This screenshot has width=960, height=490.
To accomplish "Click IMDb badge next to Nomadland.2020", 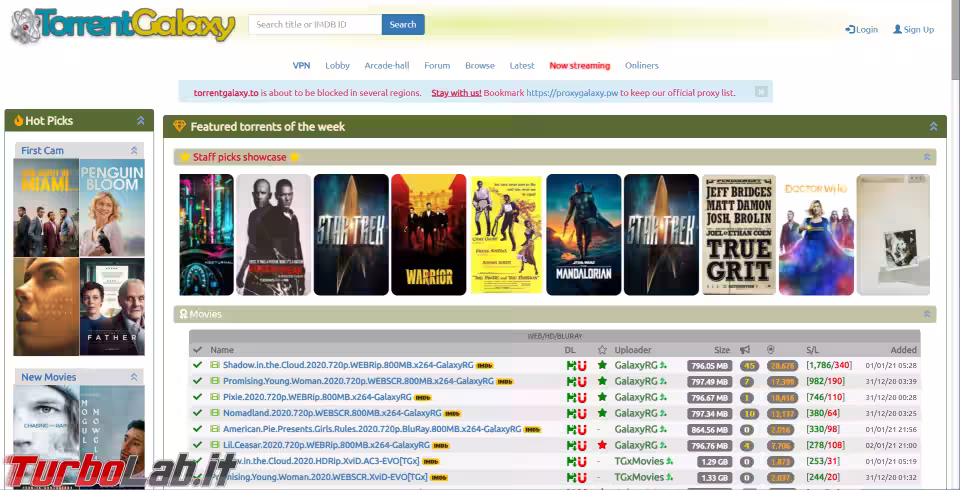I will (x=452, y=413).
